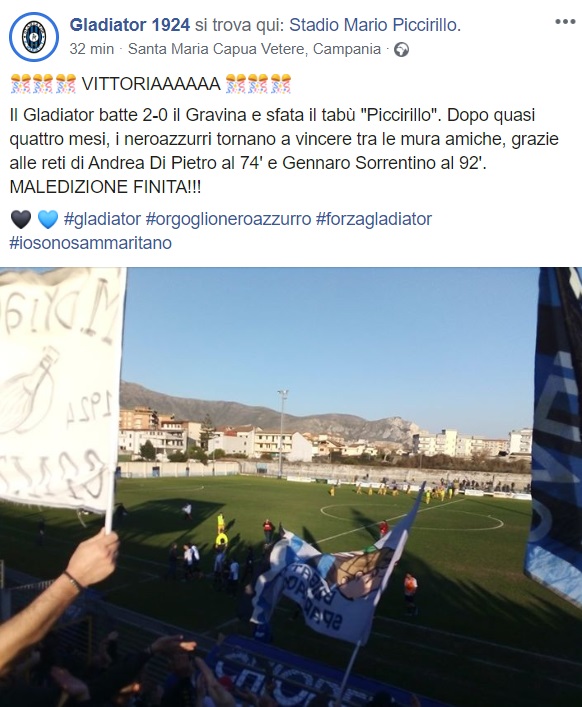This screenshot has width=582, height=707.
Task: Open the stadium photo attached to post
Action: (291, 487)
